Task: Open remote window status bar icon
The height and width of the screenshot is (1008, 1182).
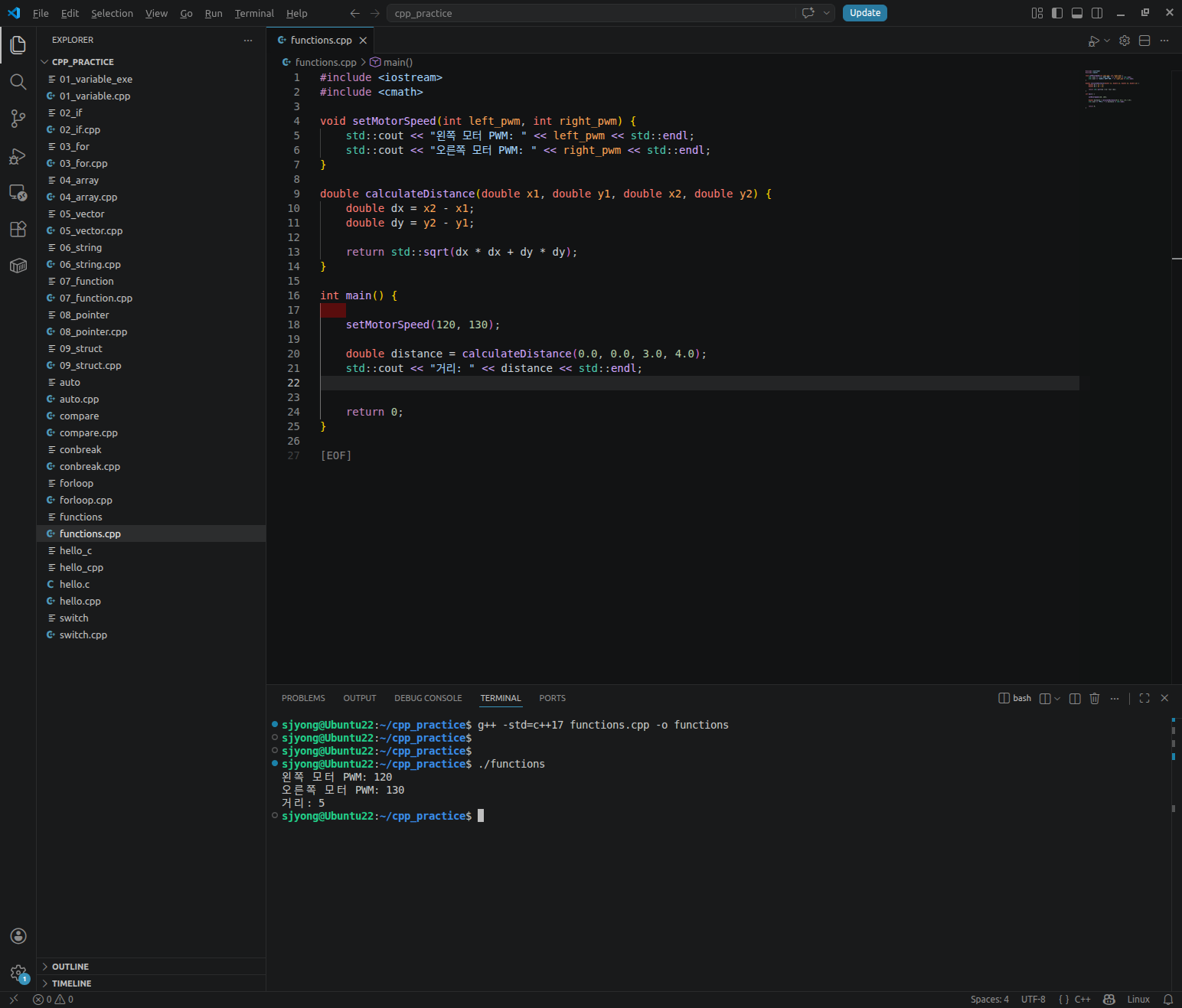Action: click(14, 1000)
